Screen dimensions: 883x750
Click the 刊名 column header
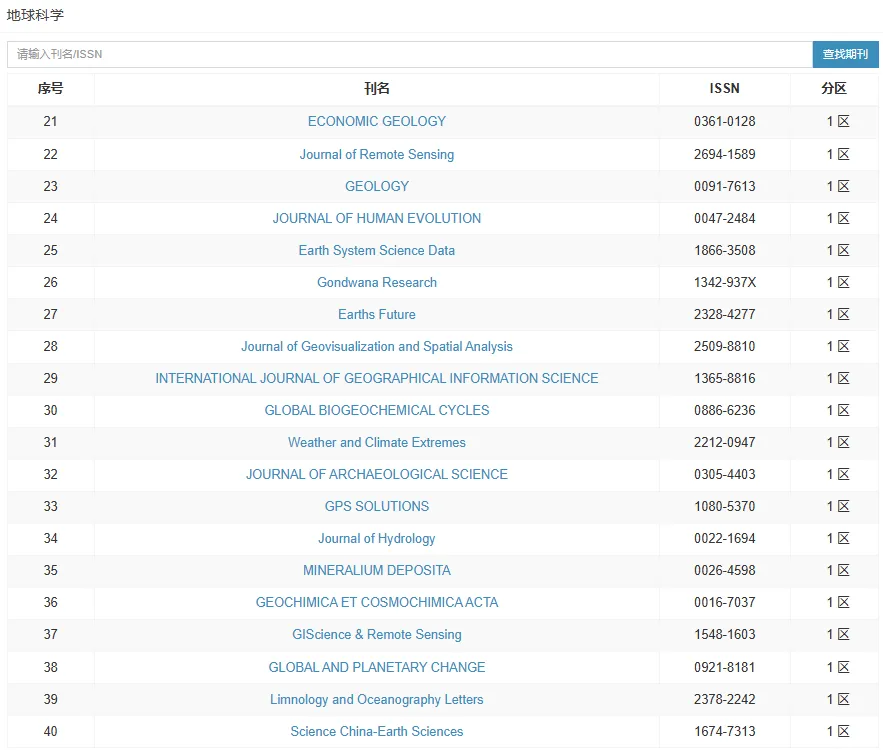click(x=377, y=88)
